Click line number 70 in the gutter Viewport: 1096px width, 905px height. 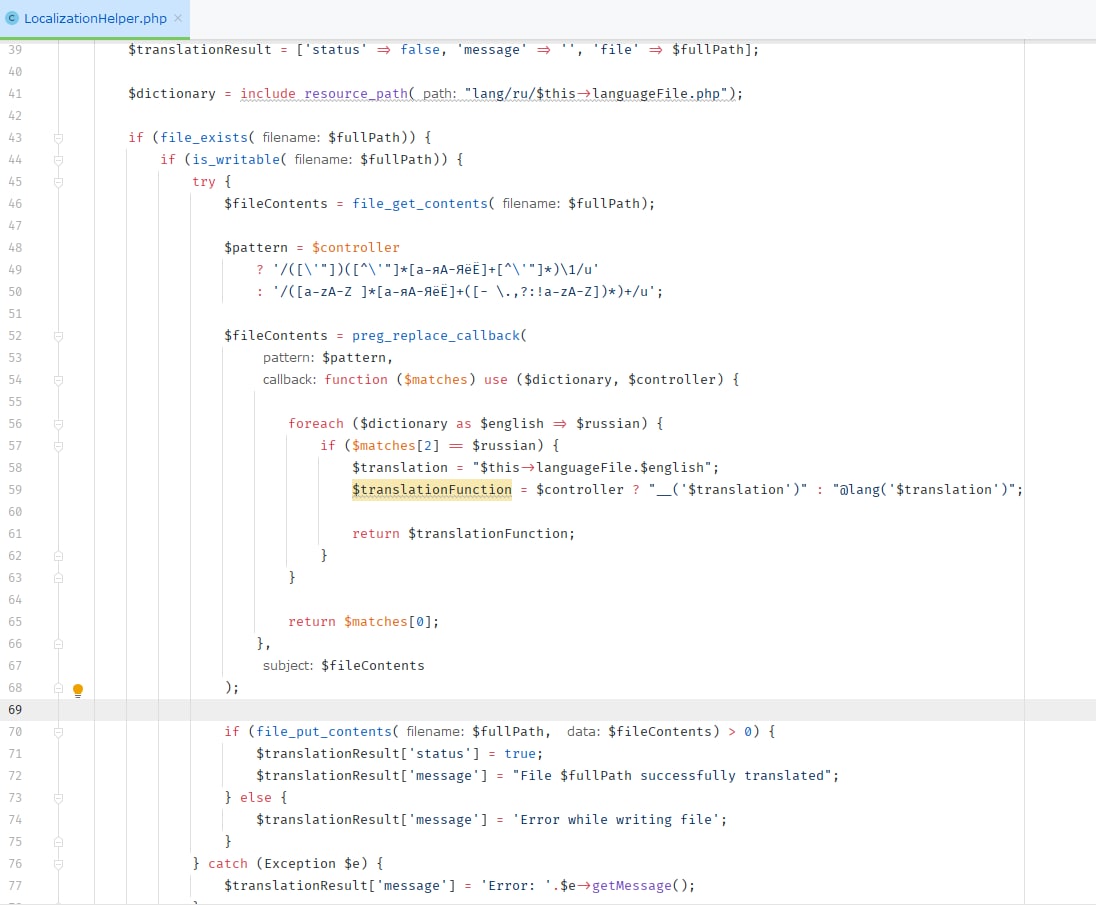(x=15, y=732)
